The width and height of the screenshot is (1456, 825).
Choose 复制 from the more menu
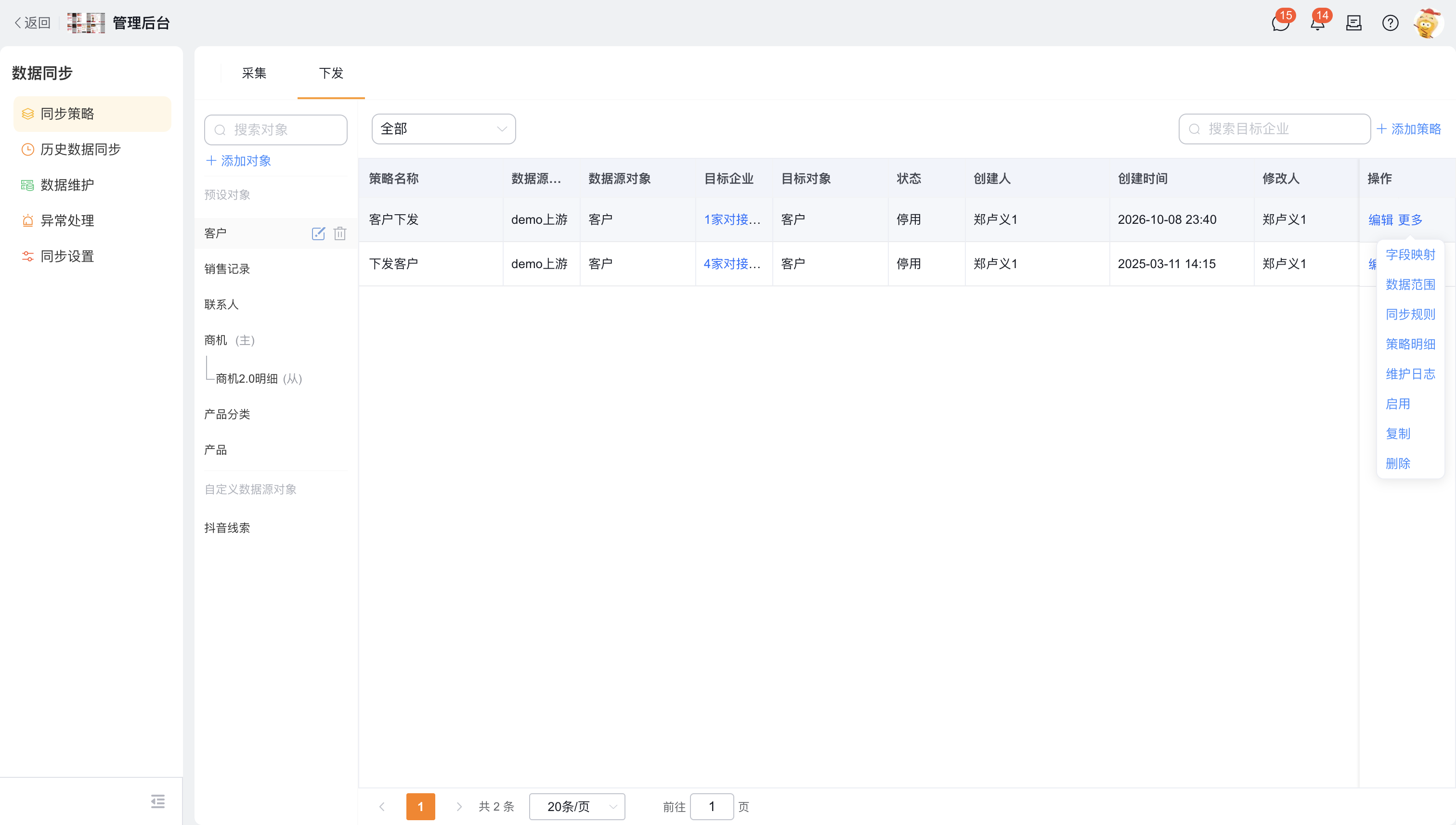(x=1398, y=434)
